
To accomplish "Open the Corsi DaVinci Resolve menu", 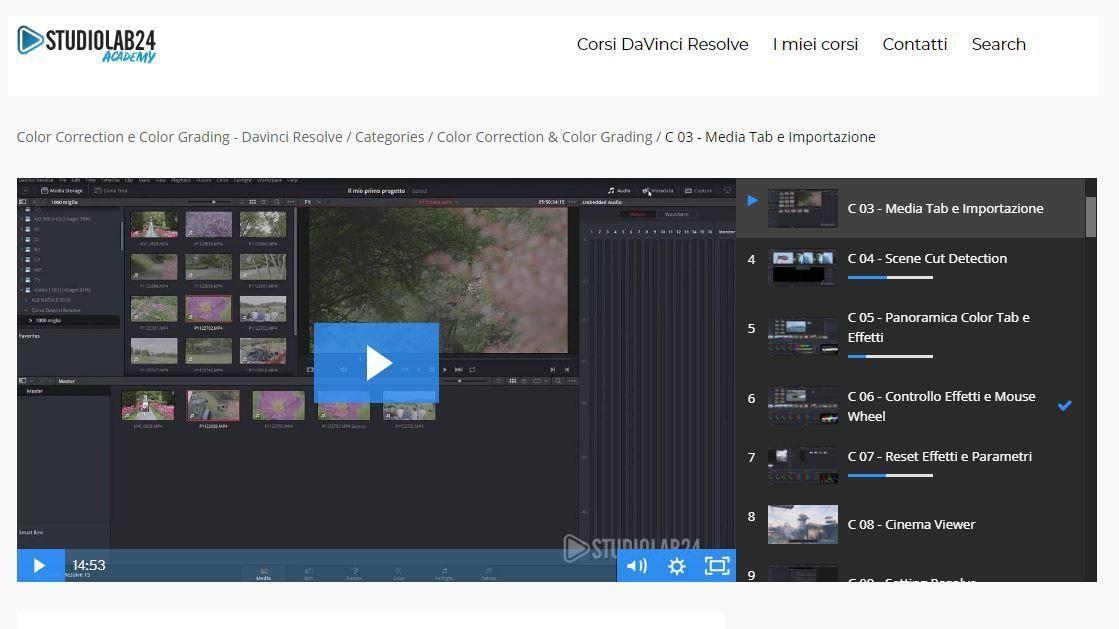I will (662, 44).
